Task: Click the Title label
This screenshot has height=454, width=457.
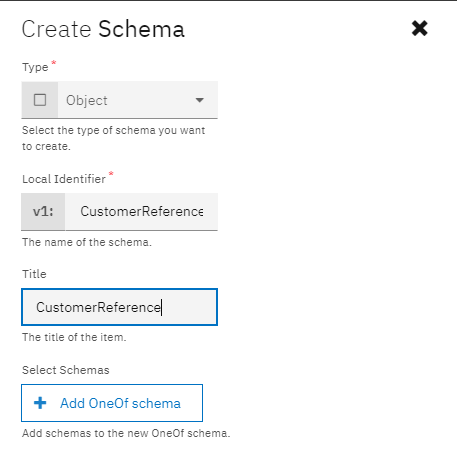Action: [x=34, y=274]
